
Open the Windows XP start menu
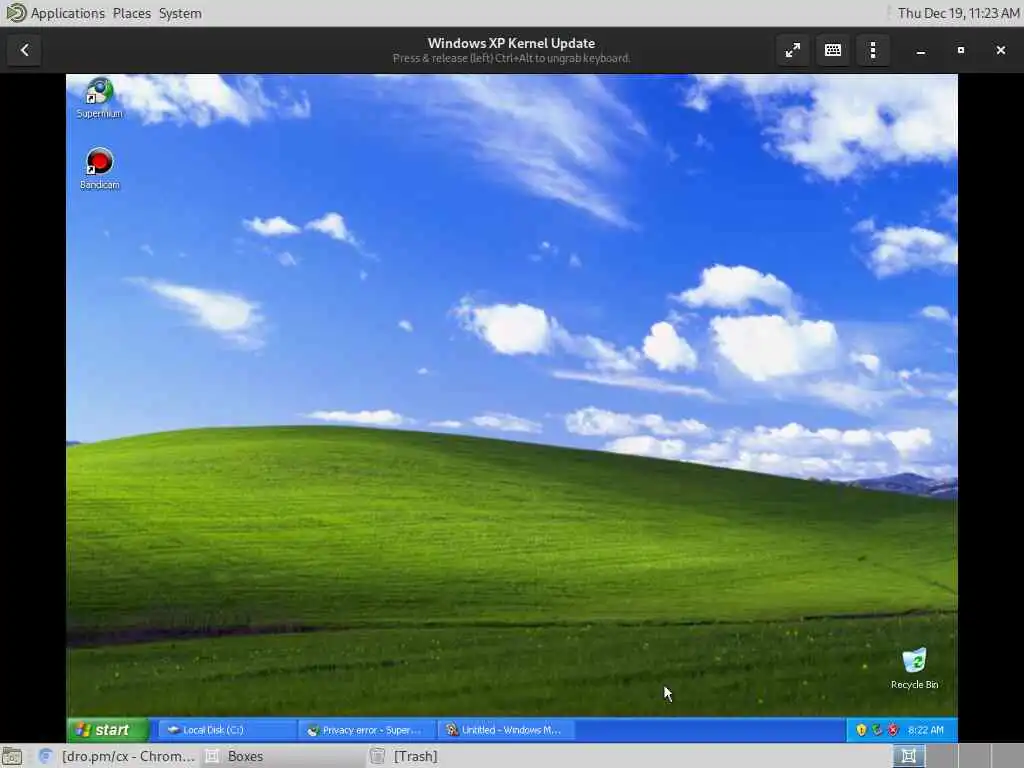pos(108,729)
